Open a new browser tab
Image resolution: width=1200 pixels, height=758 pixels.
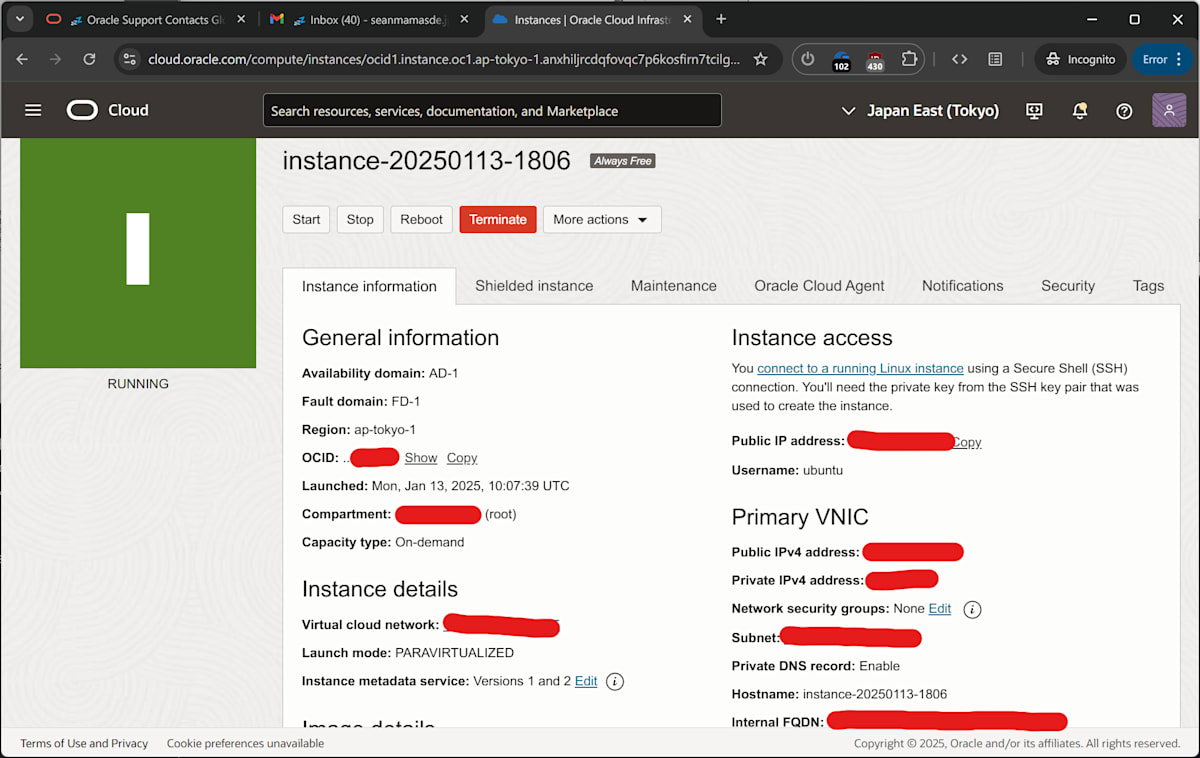click(x=721, y=19)
